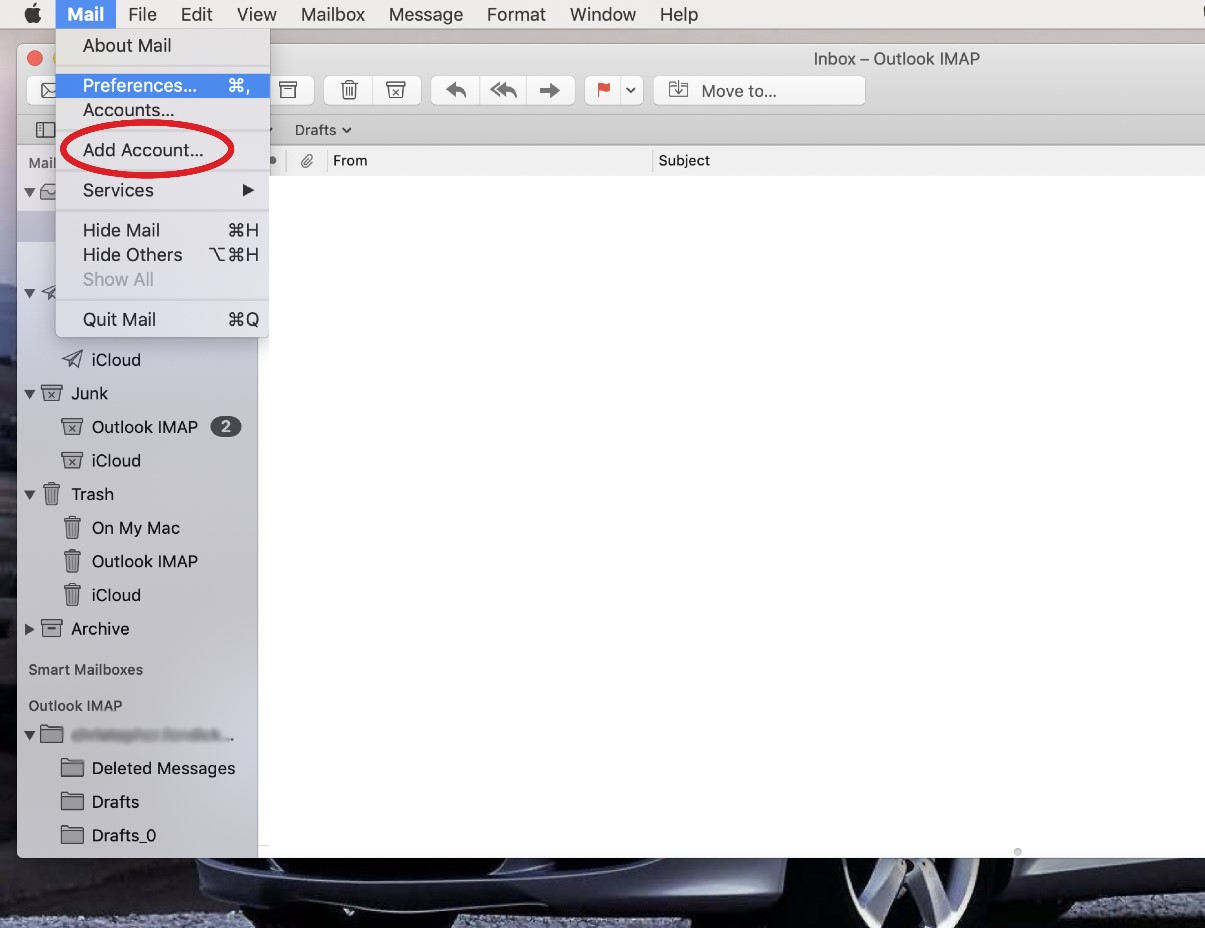Collapse the blurred Outlook account folder
The image size is (1205, 928).
pos(30,735)
